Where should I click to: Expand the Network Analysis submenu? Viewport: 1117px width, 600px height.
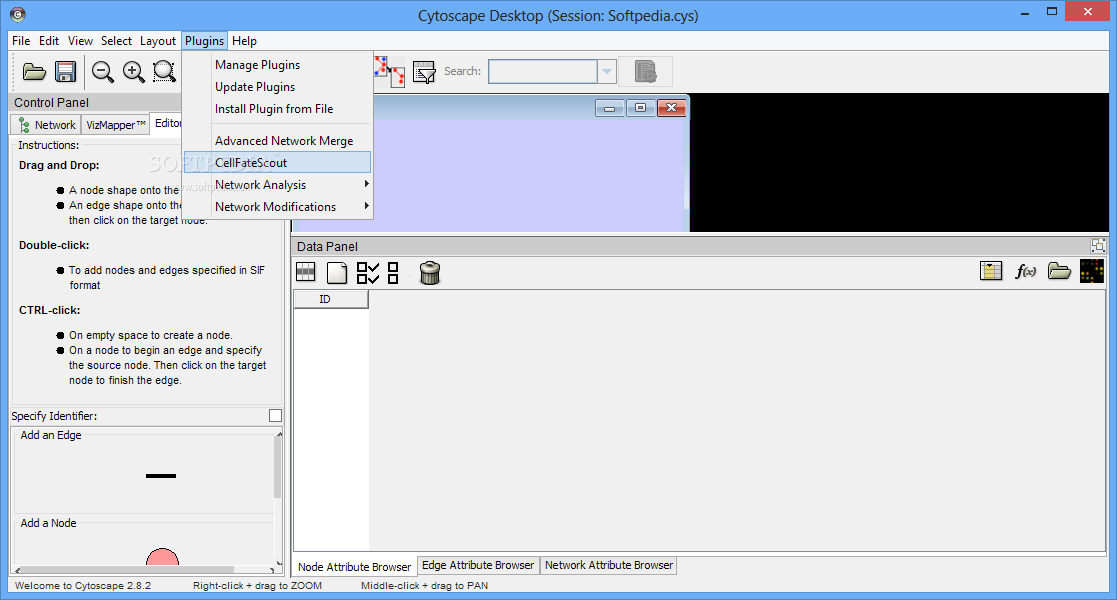[x=278, y=185]
